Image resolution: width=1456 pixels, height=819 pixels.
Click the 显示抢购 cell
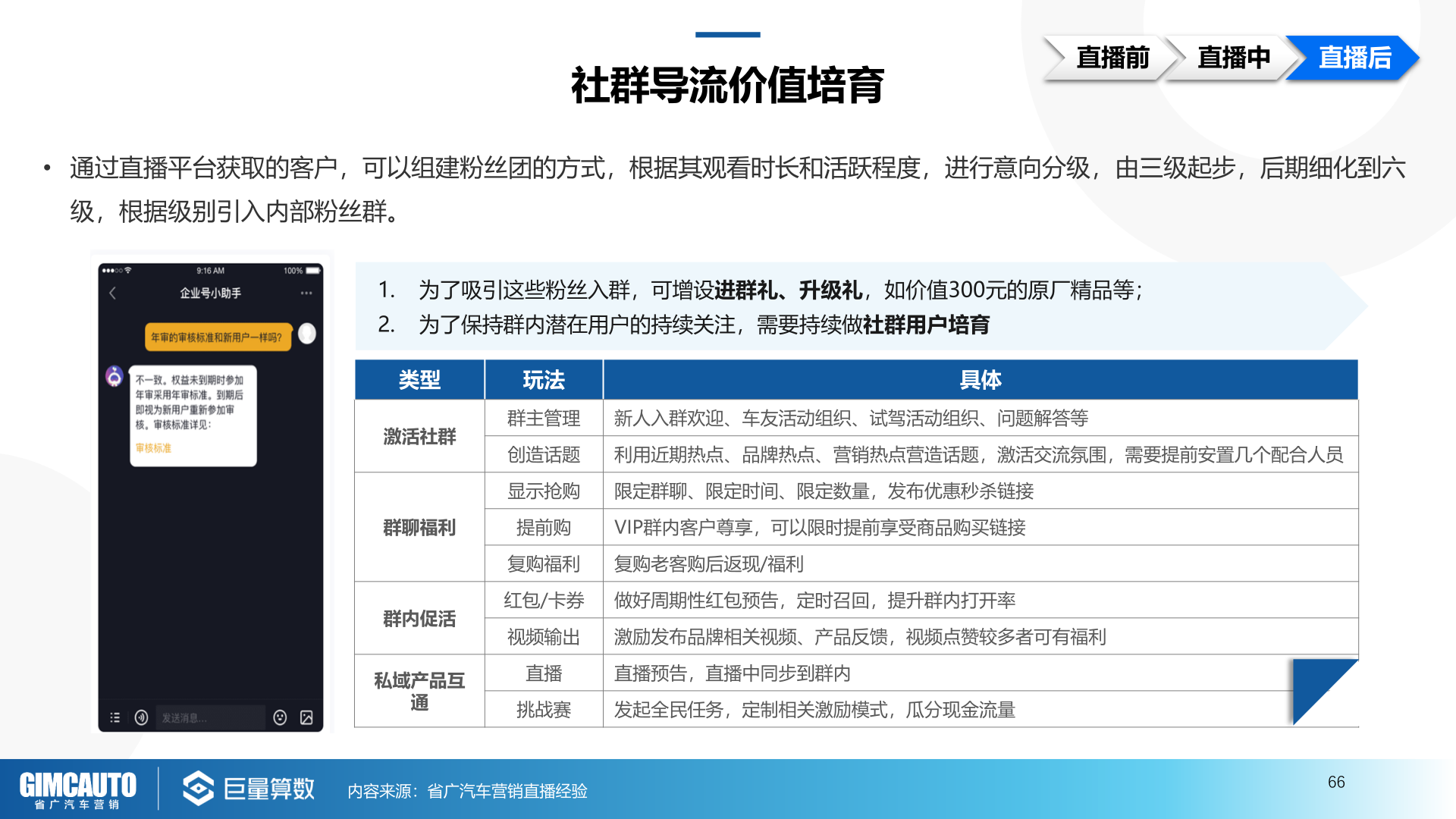click(544, 491)
